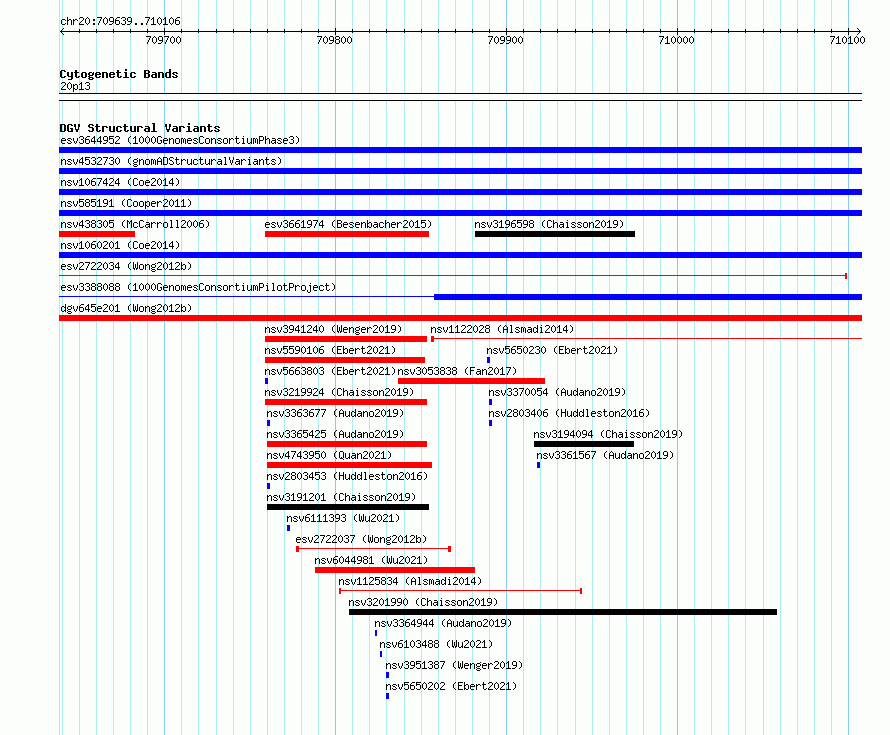Click the nsv1125834 (Alsmadi2014) thin red span

point(460,591)
